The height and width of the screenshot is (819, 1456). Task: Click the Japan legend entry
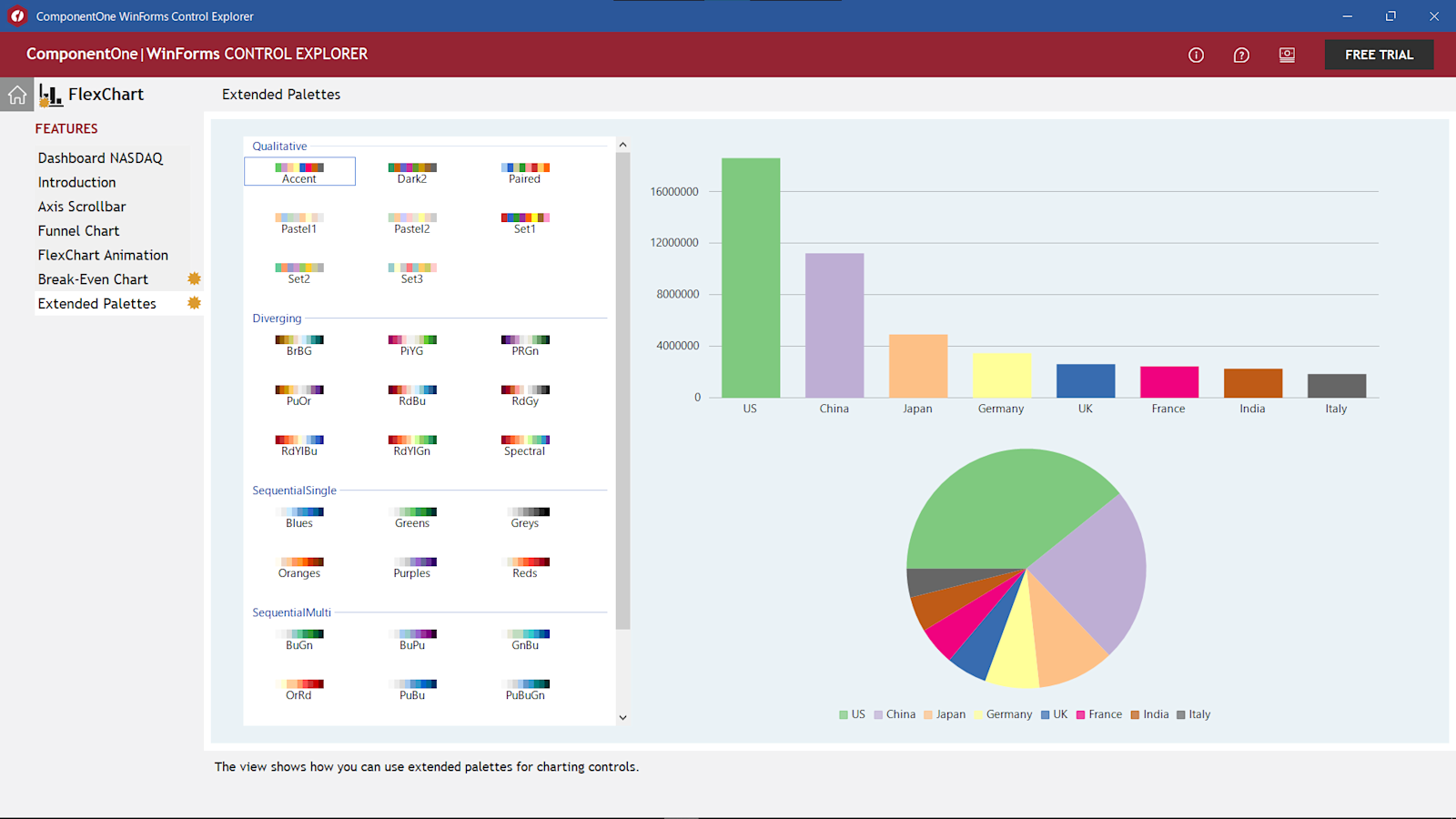945,714
